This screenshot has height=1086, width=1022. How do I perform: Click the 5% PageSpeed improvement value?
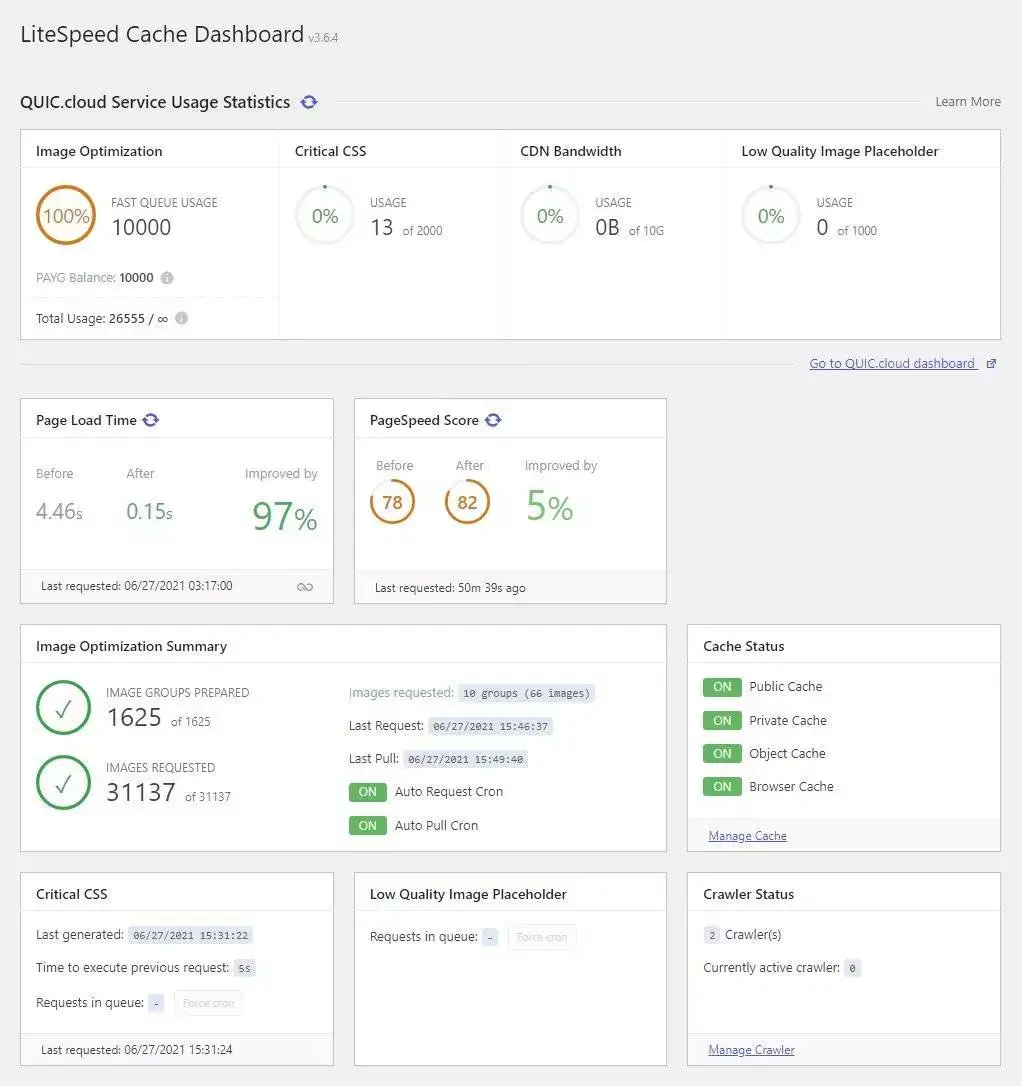(x=550, y=505)
